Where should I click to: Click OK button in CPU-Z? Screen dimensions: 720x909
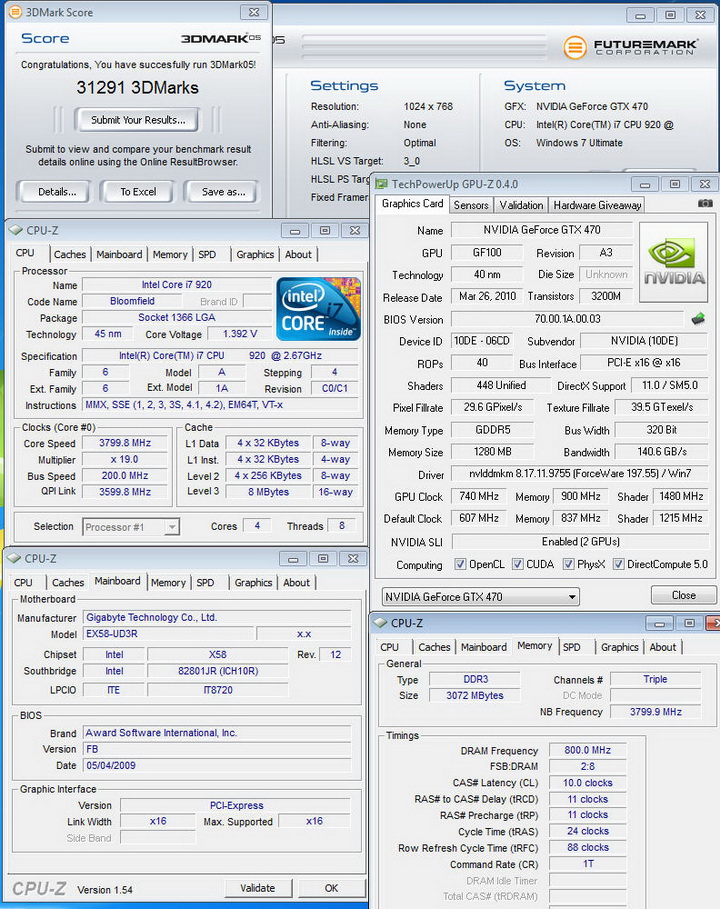[331, 888]
